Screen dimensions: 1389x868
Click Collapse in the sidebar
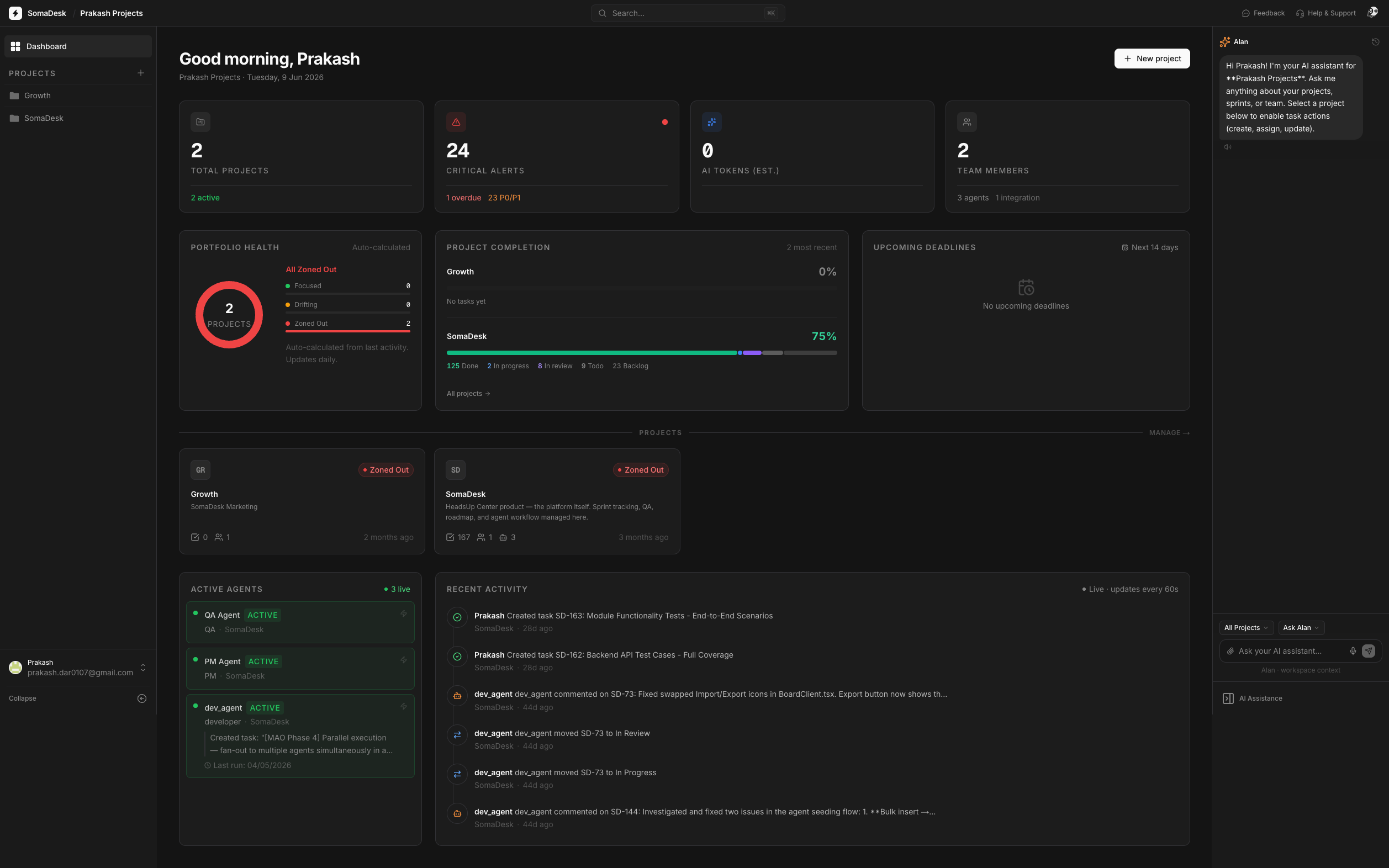[23, 698]
